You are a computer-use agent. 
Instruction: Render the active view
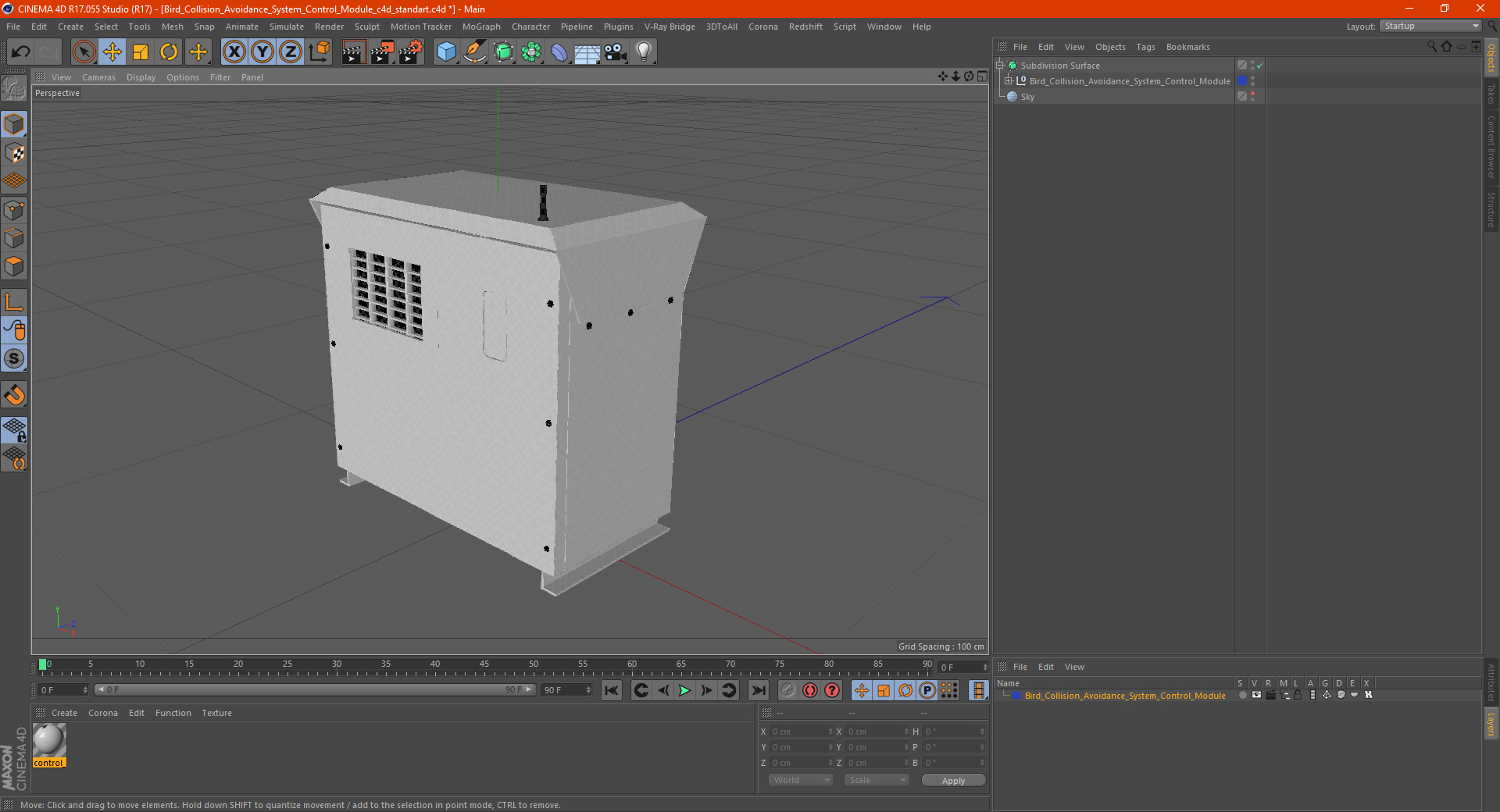coord(353,52)
